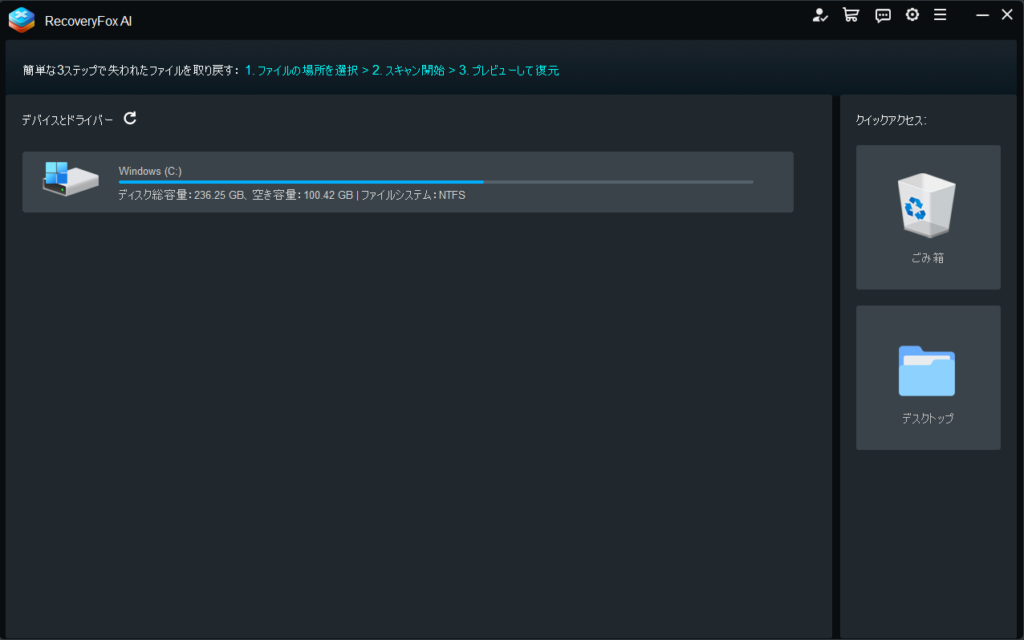1024x640 pixels.
Task: Click the ディスク総容量 details text
Action: [x=291, y=195]
